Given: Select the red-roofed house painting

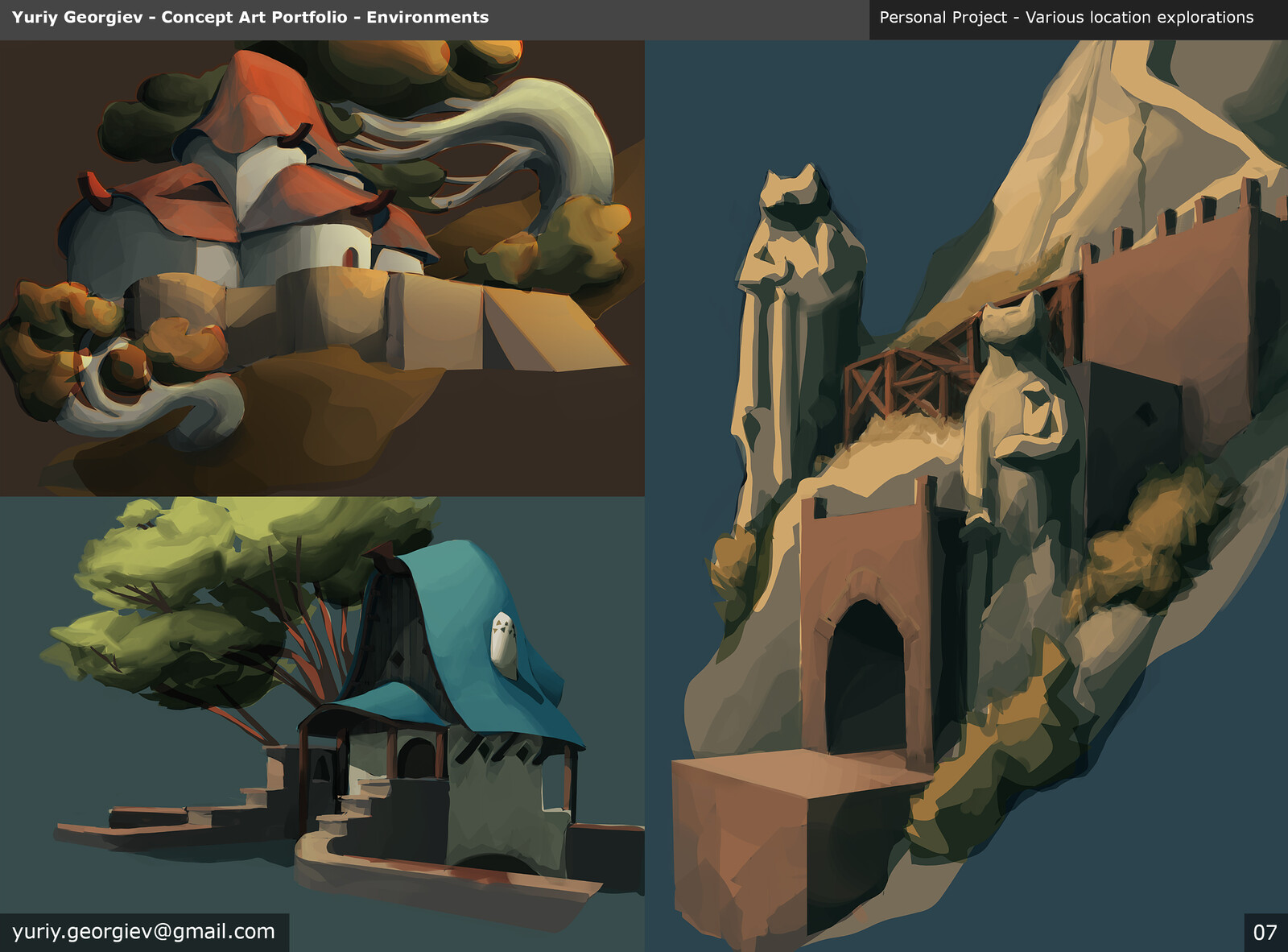Looking at the screenshot, I should pyautogui.click(x=322, y=268).
